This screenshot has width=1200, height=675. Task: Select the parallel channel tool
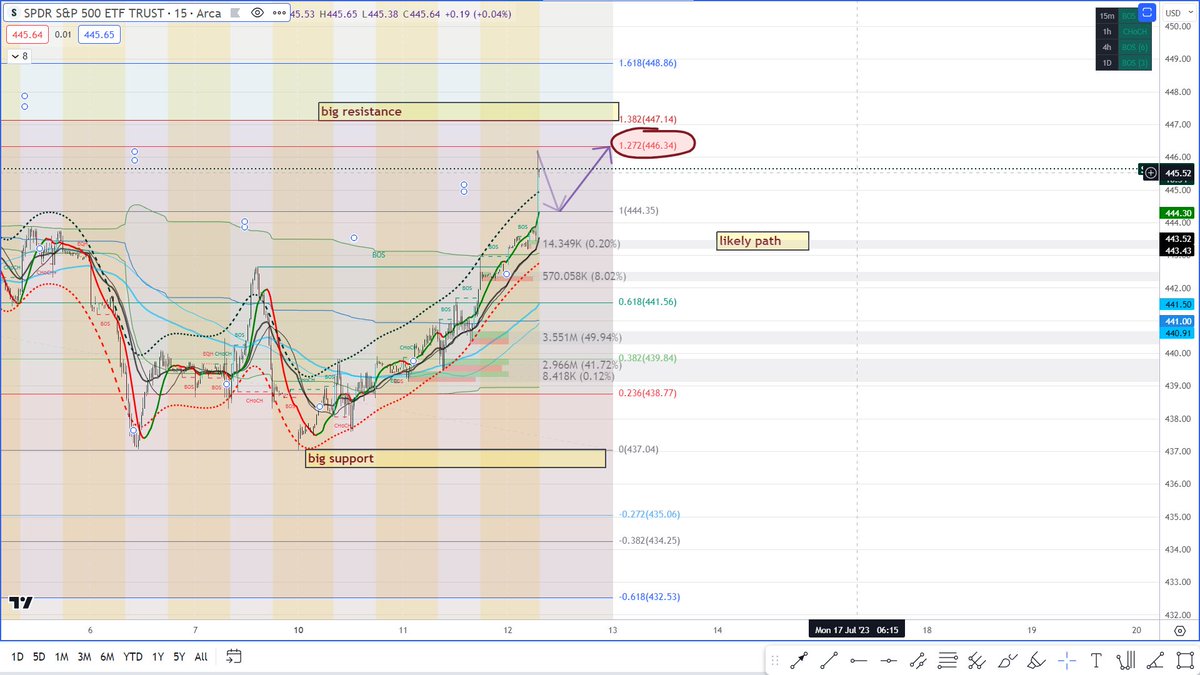click(x=918, y=660)
